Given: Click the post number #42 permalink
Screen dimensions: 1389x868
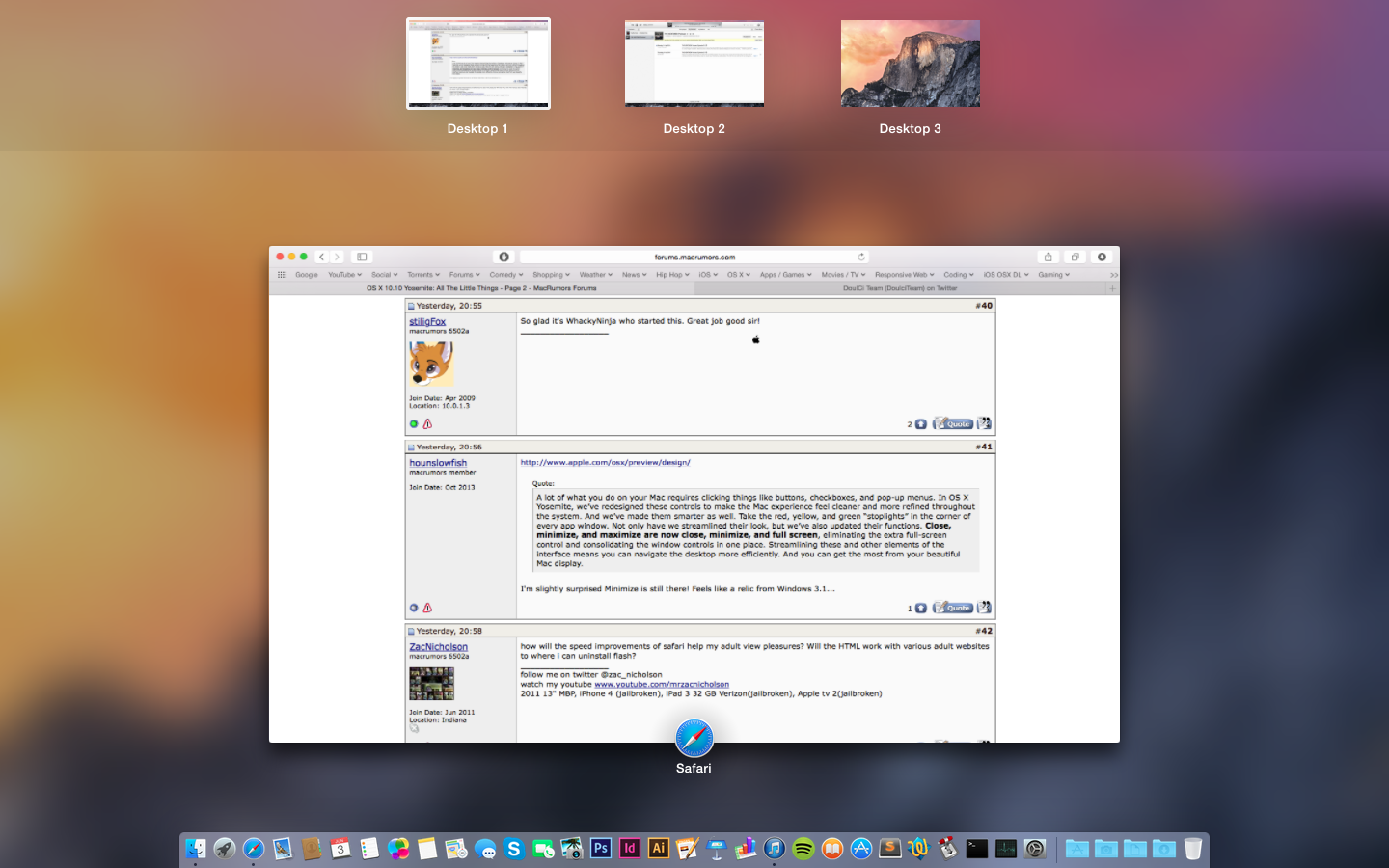Looking at the screenshot, I should coord(984,631).
